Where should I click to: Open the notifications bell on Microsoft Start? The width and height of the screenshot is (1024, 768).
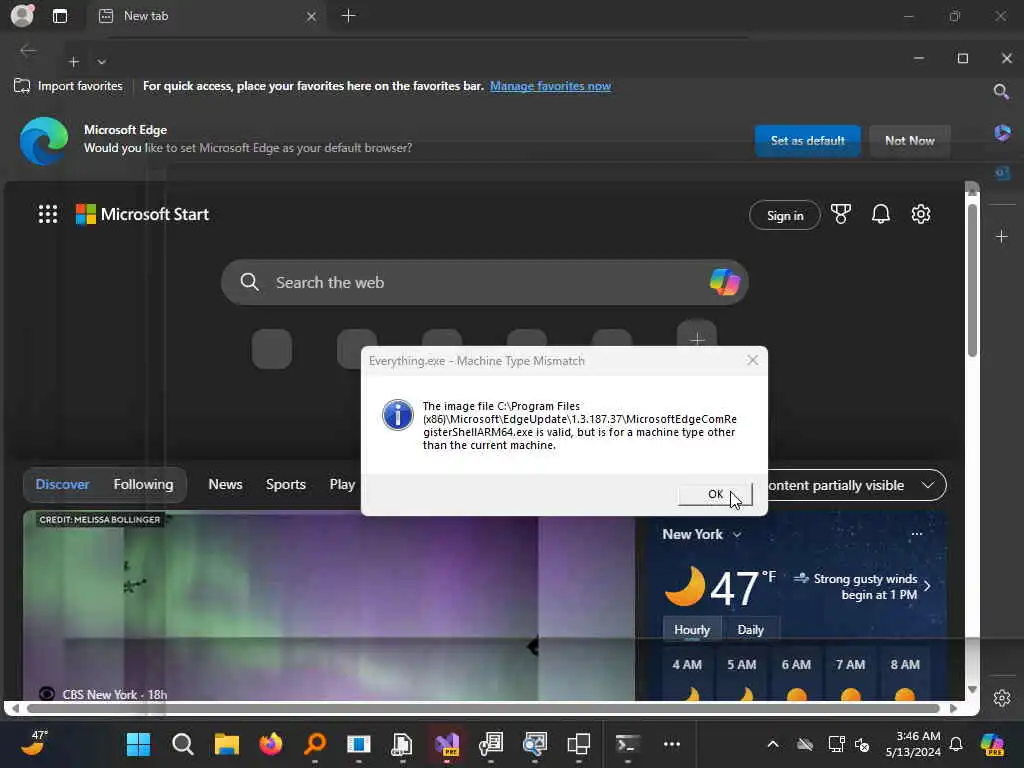[x=880, y=214]
